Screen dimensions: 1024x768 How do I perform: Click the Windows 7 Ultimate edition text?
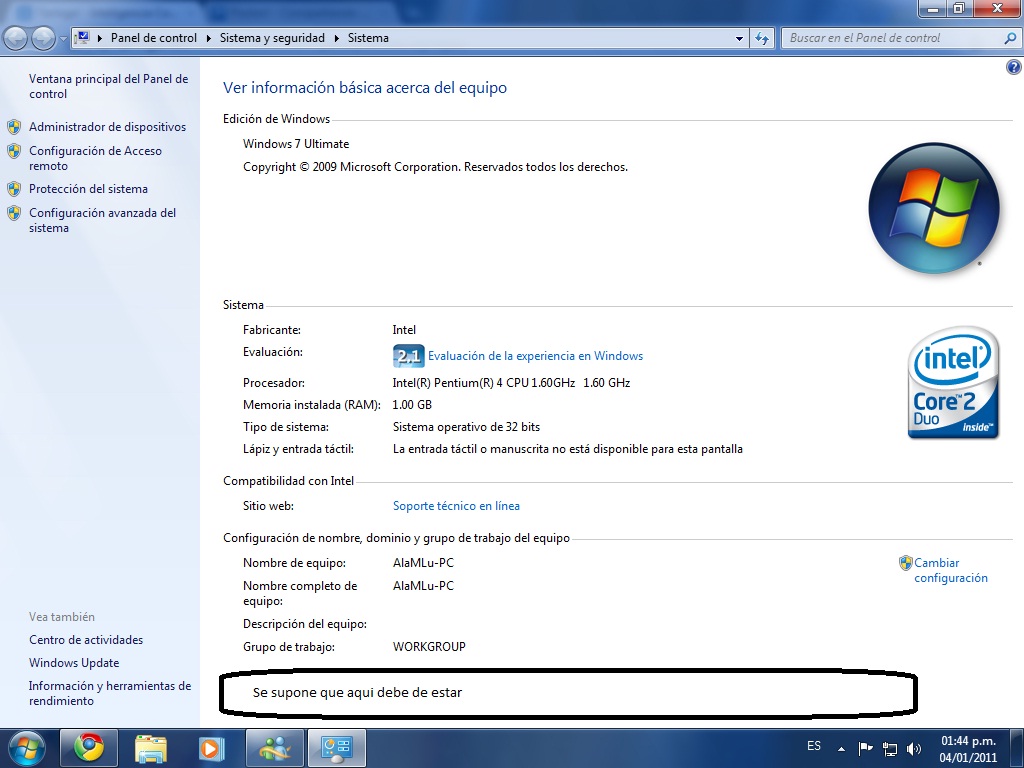pyautogui.click(x=296, y=144)
